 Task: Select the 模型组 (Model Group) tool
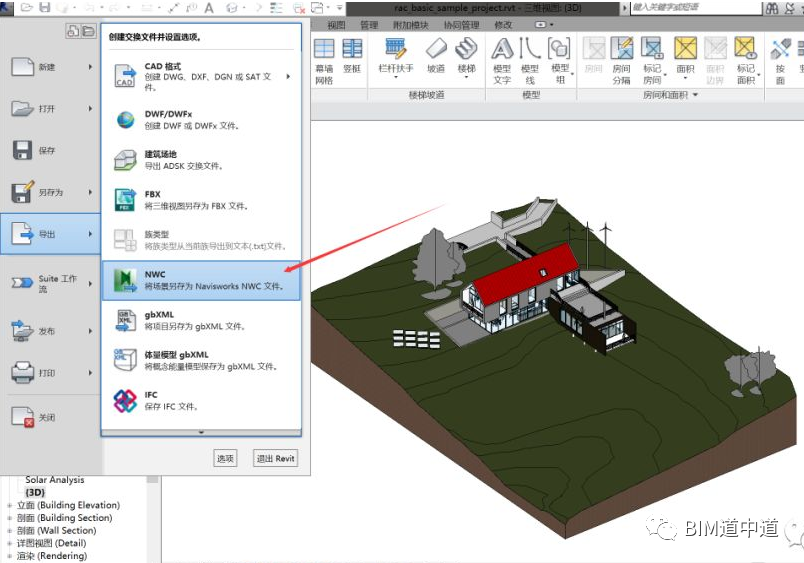[x=560, y=61]
